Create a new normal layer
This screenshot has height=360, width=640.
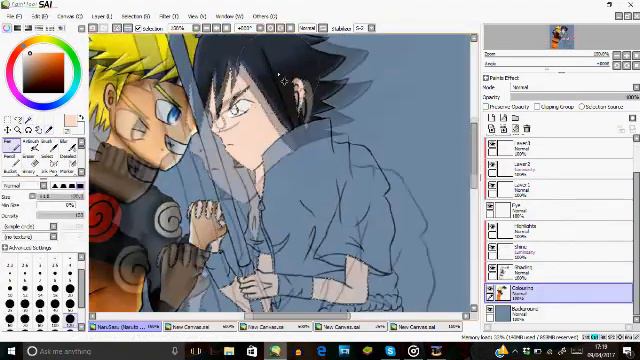click(x=491, y=118)
